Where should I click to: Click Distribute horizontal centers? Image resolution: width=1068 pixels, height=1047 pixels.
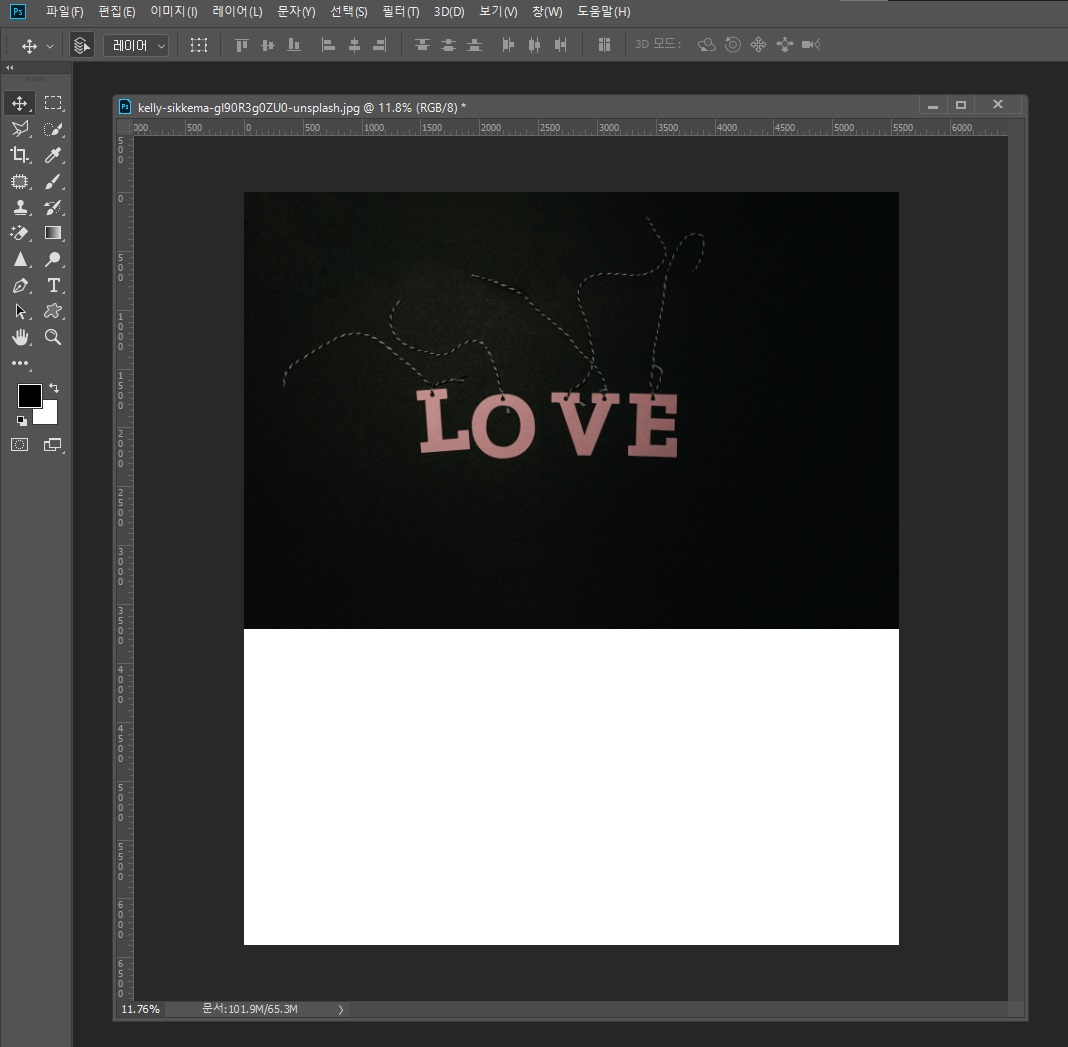pos(535,45)
